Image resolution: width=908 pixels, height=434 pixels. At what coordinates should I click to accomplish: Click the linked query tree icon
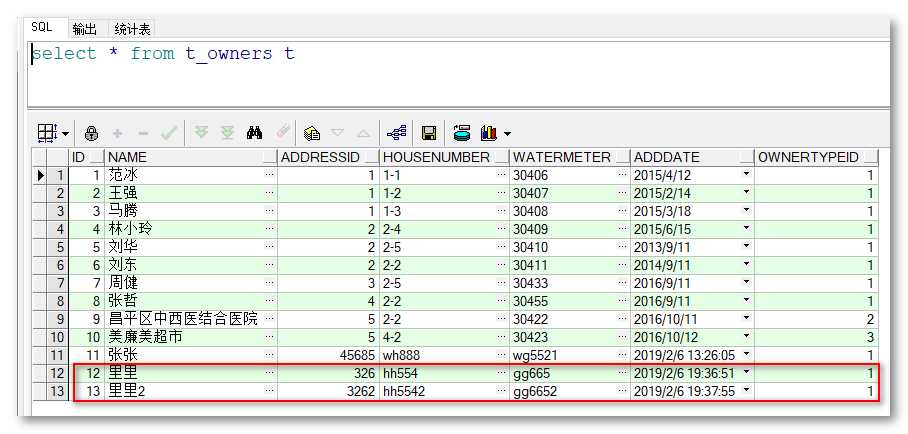[396, 133]
